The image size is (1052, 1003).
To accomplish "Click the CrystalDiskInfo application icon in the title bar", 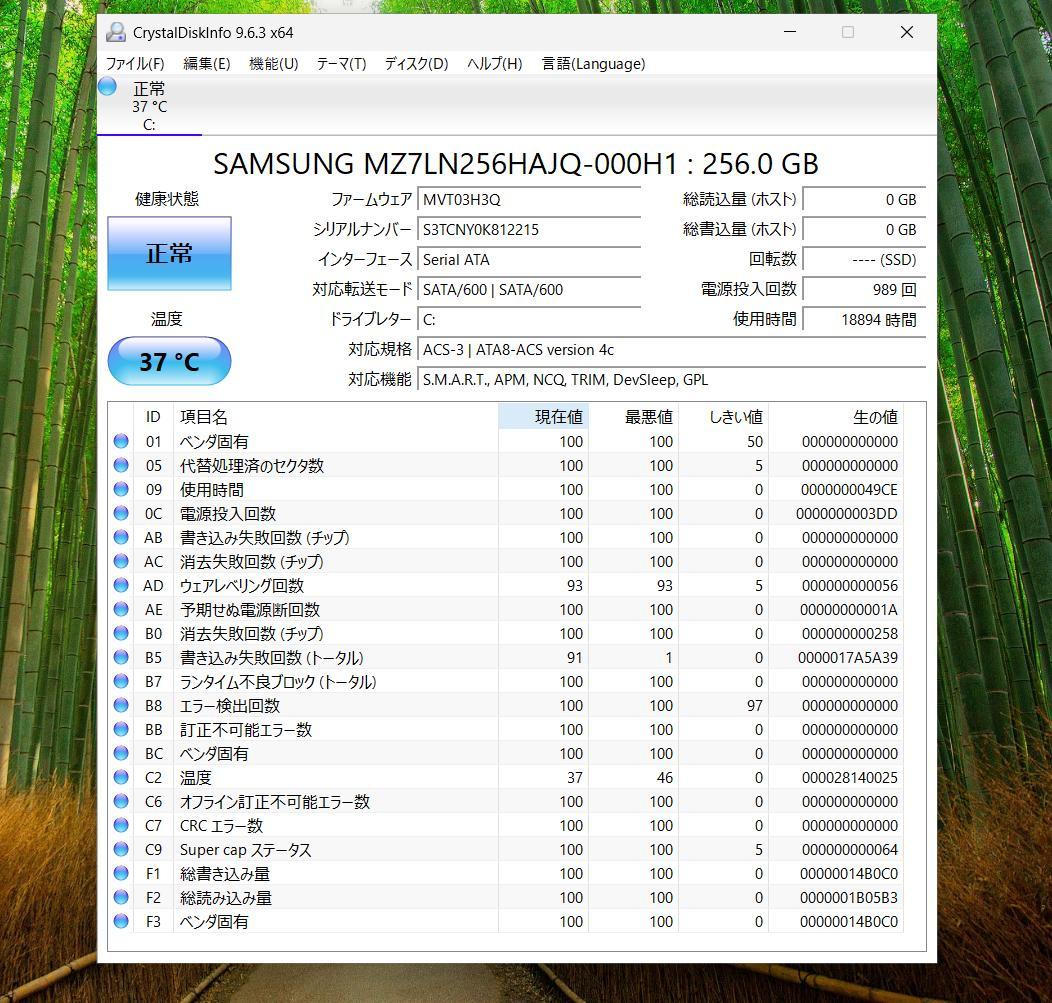I will tap(116, 32).
